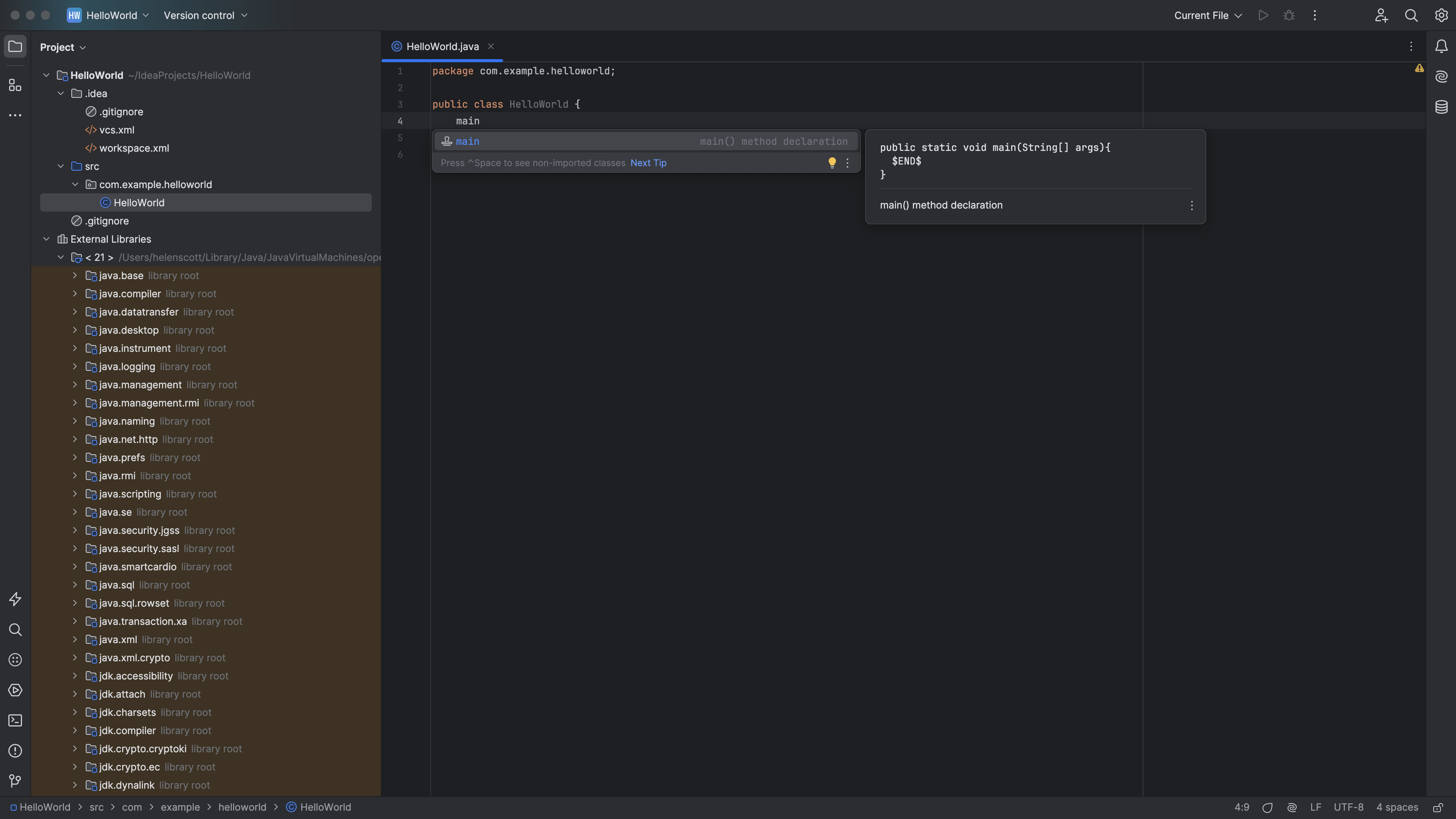Open the Version control menu
The height and width of the screenshot is (819, 1456).
coord(205,15)
